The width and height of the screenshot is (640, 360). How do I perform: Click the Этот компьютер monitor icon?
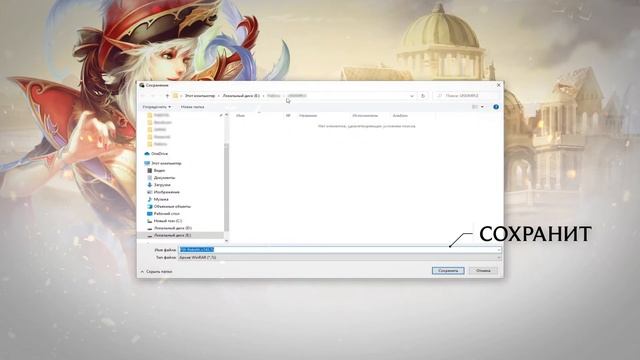tap(147, 163)
